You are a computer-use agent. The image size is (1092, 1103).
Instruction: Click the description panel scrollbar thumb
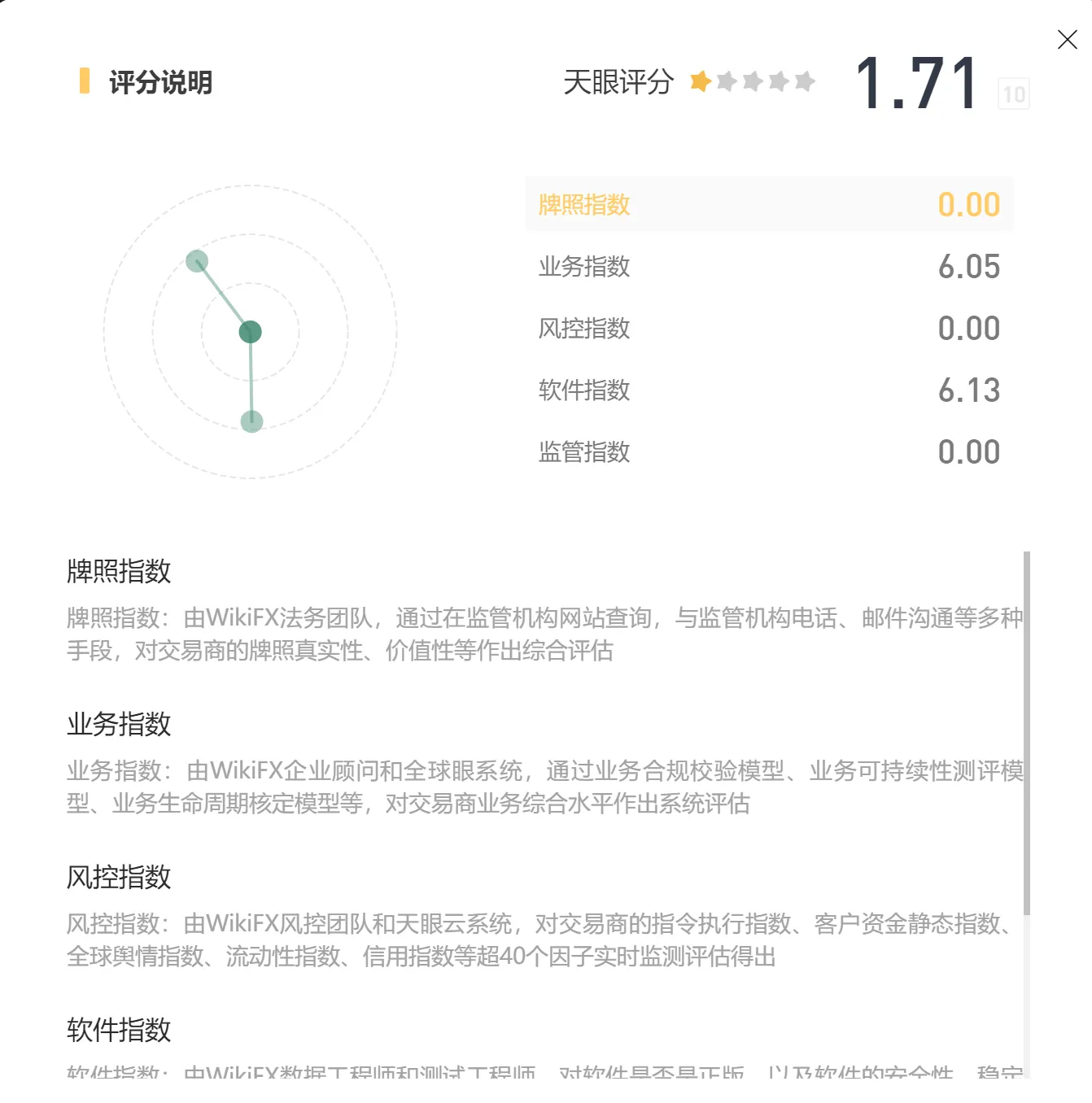pos(1026,732)
